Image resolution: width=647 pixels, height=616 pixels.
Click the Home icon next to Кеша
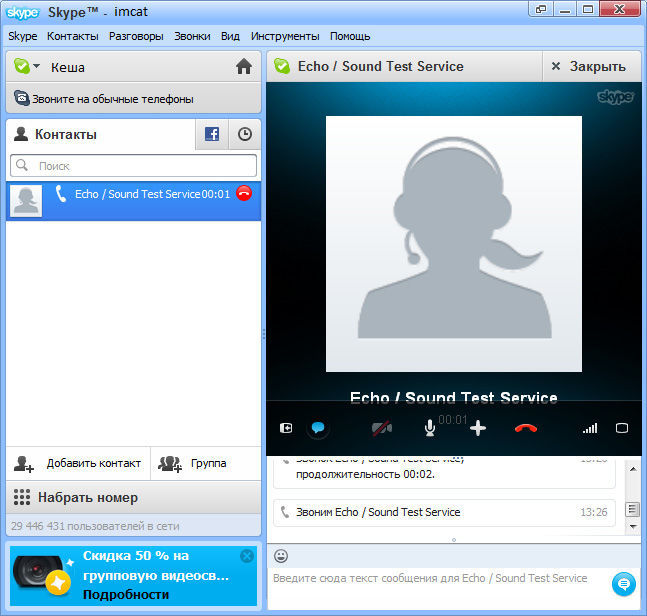point(243,67)
